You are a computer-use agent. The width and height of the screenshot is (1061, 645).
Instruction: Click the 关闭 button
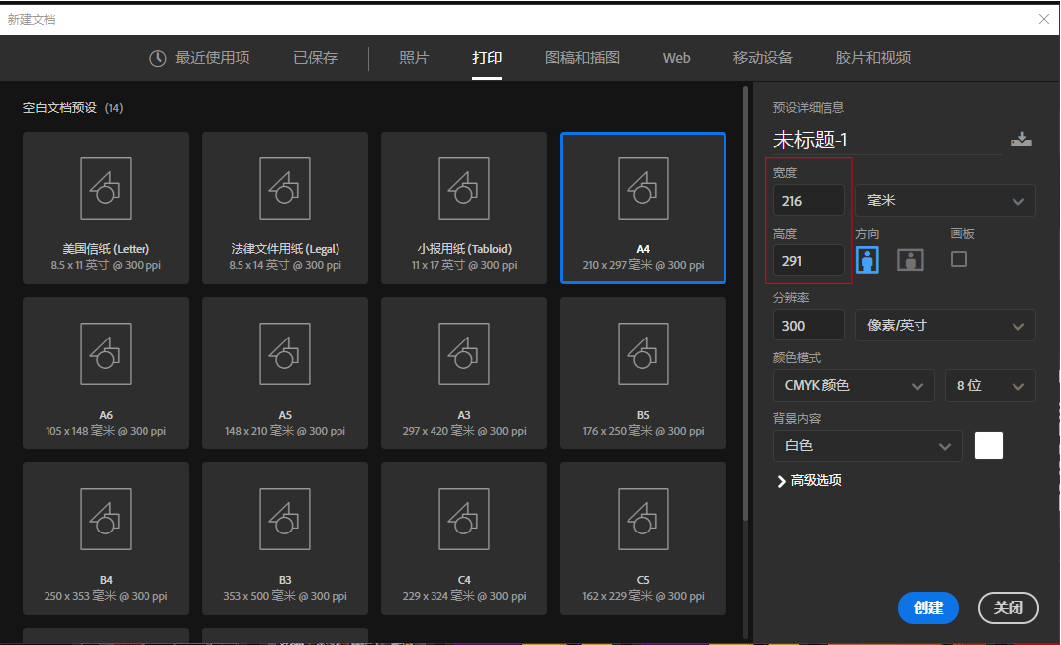tap(1008, 608)
